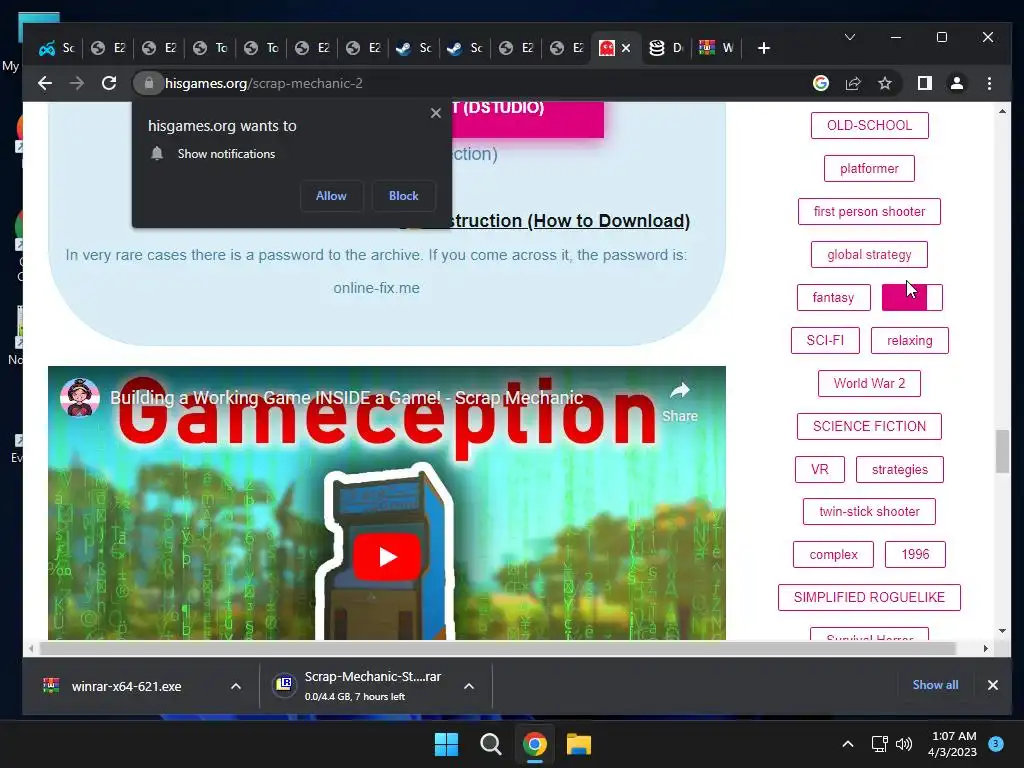Screen dimensions: 1024x768
Task: Block notifications from hisgames.org
Action: 404,196
